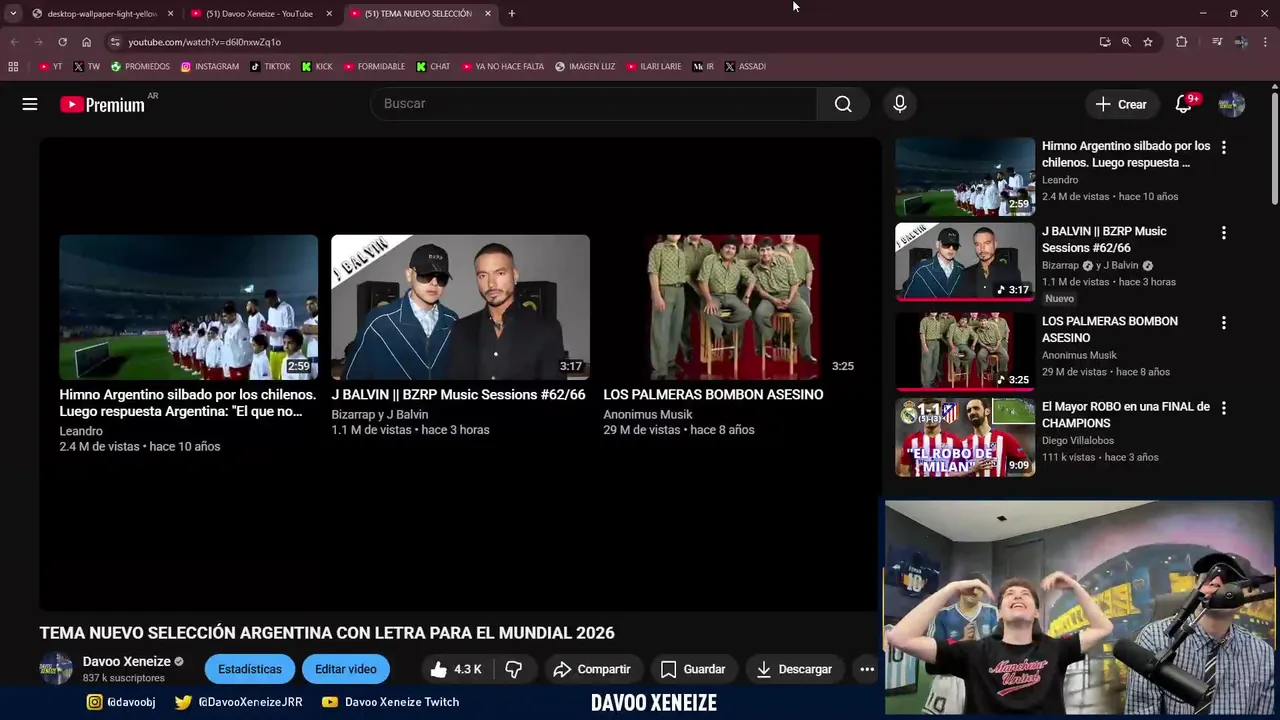The image size is (1280, 720).
Task: Open options for LOS PALMERAS sidebar video
Action: click(x=1223, y=323)
